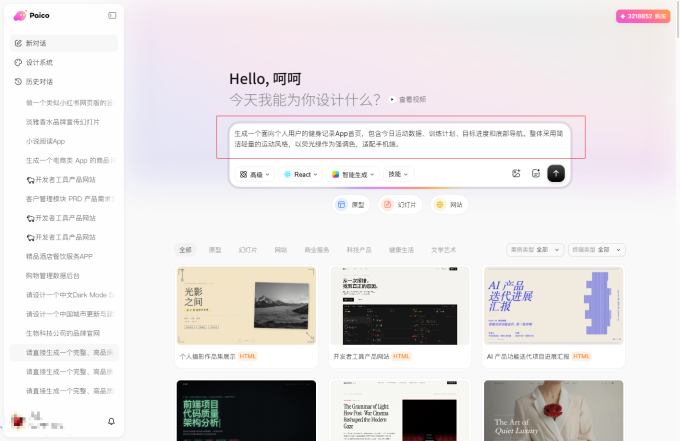This screenshot has height=441, width=680.
Task: Click the Paico logo
Action: pyautogui.click(x=31, y=16)
